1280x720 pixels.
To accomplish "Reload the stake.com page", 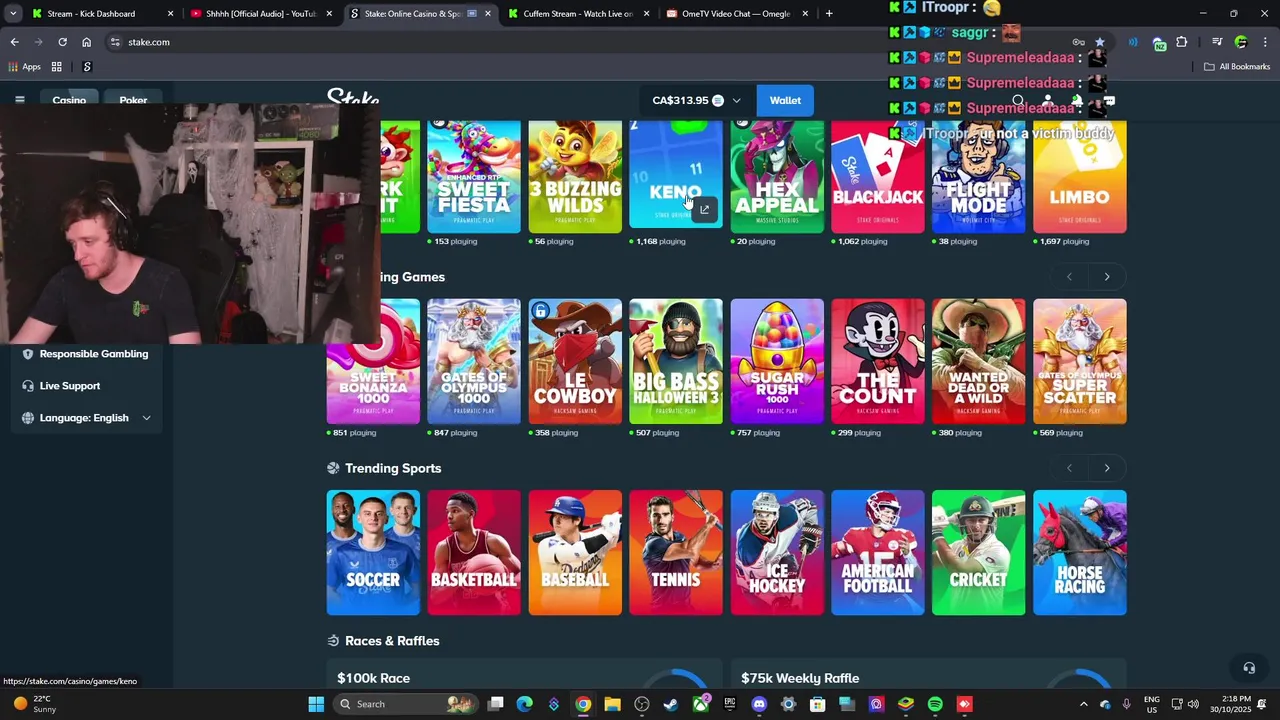I will click(x=62, y=42).
